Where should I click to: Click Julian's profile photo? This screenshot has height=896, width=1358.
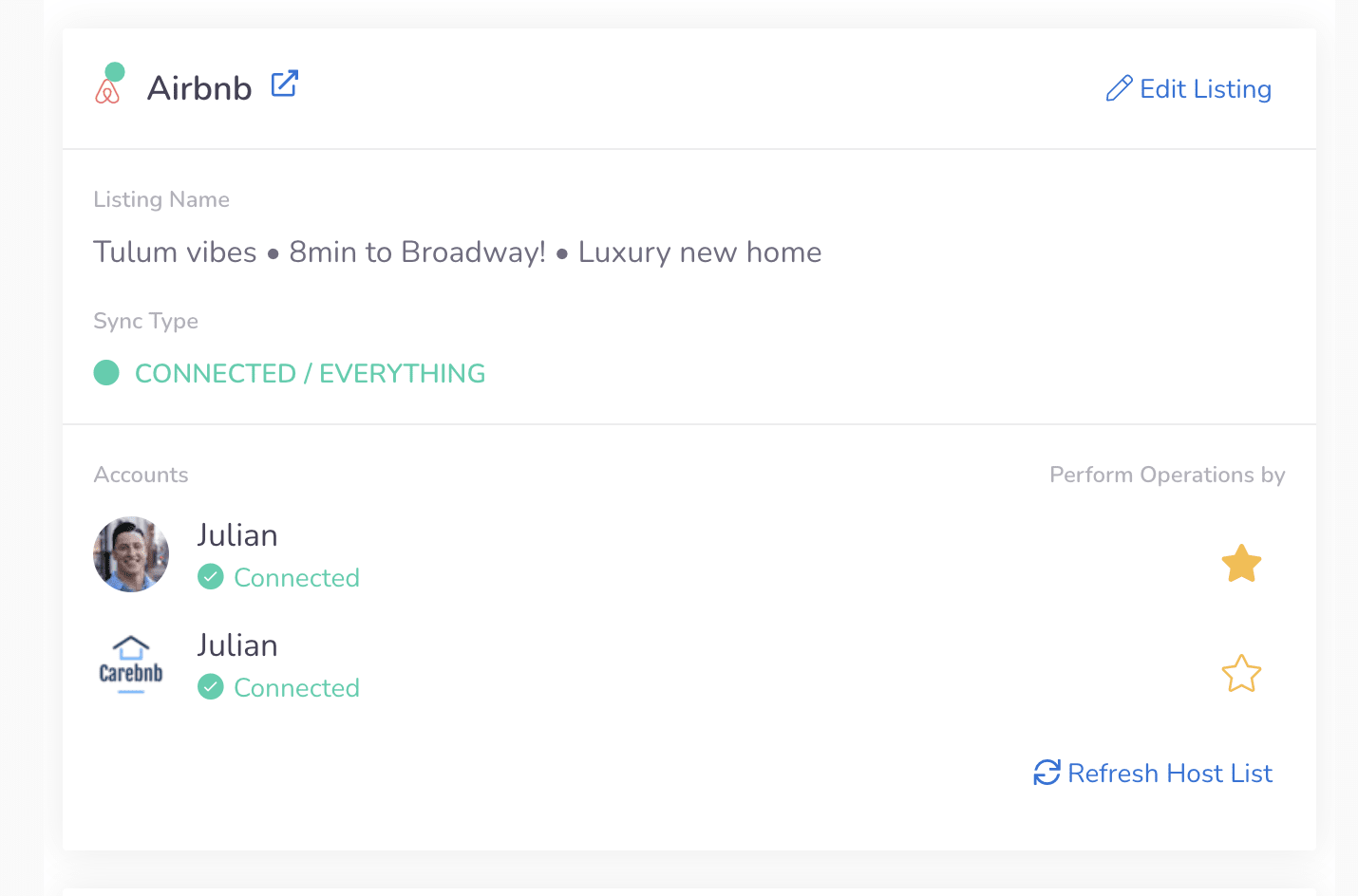click(x=131, y=554)
